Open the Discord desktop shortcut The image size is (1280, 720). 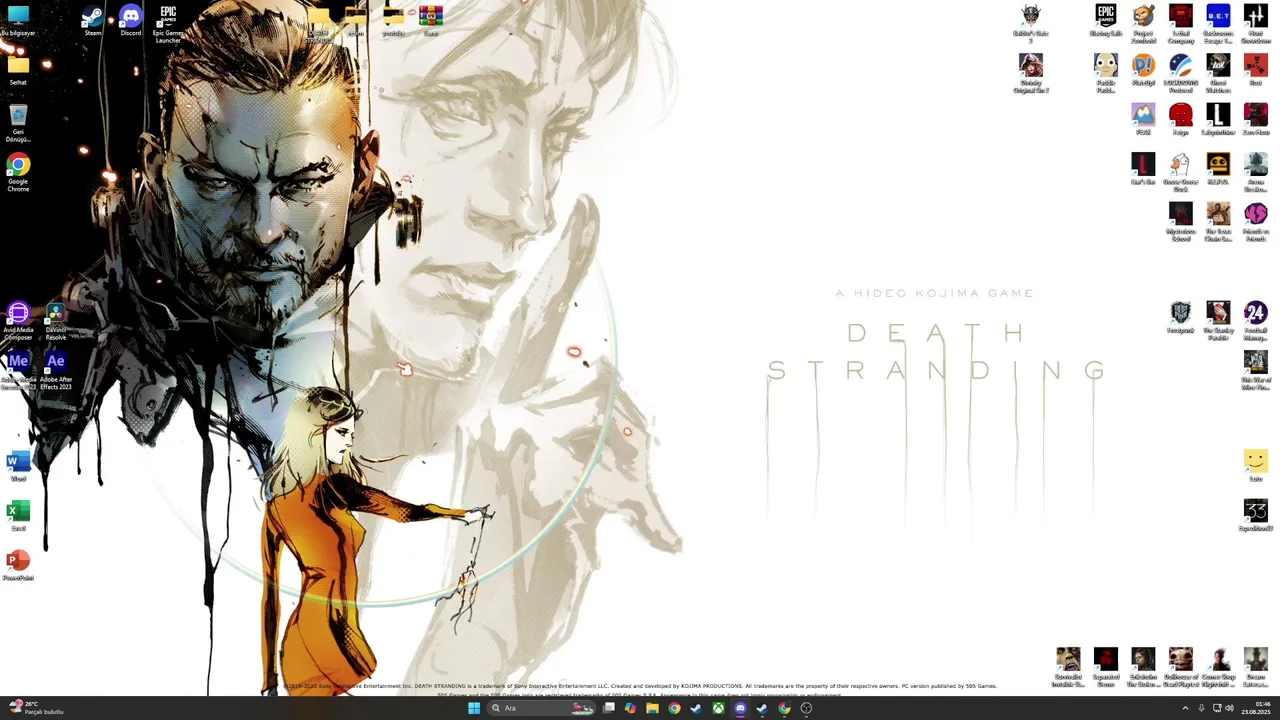point(131,20)
